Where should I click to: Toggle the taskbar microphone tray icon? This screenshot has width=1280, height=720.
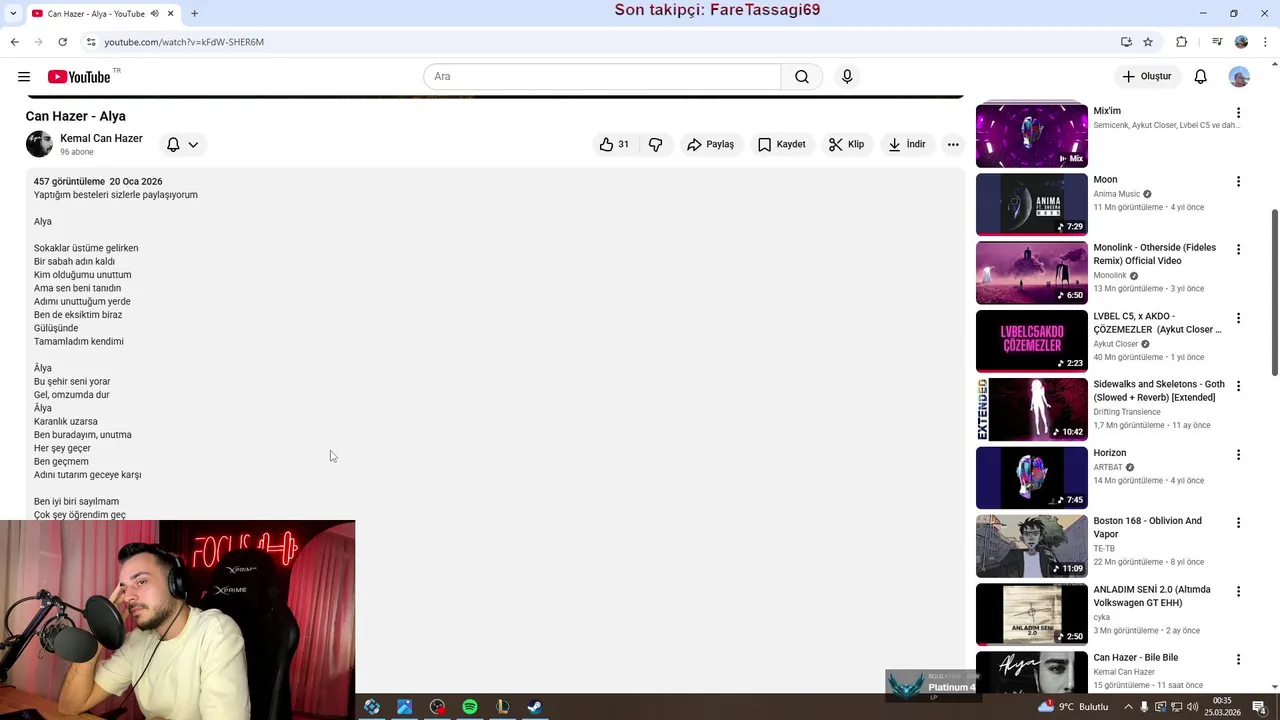(x=1144, y=707)
